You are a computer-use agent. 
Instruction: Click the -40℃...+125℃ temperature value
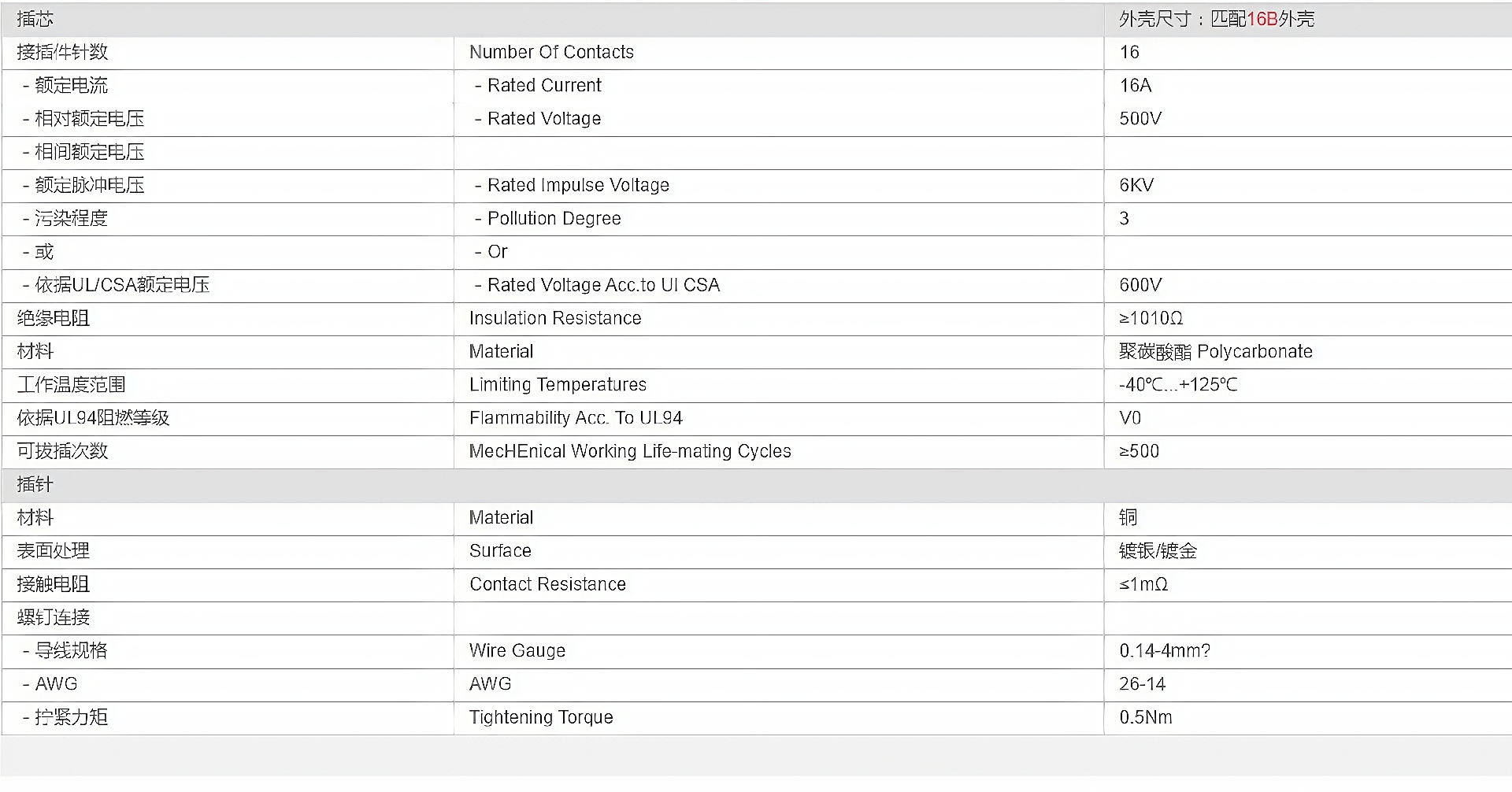tap(1178, 385)
